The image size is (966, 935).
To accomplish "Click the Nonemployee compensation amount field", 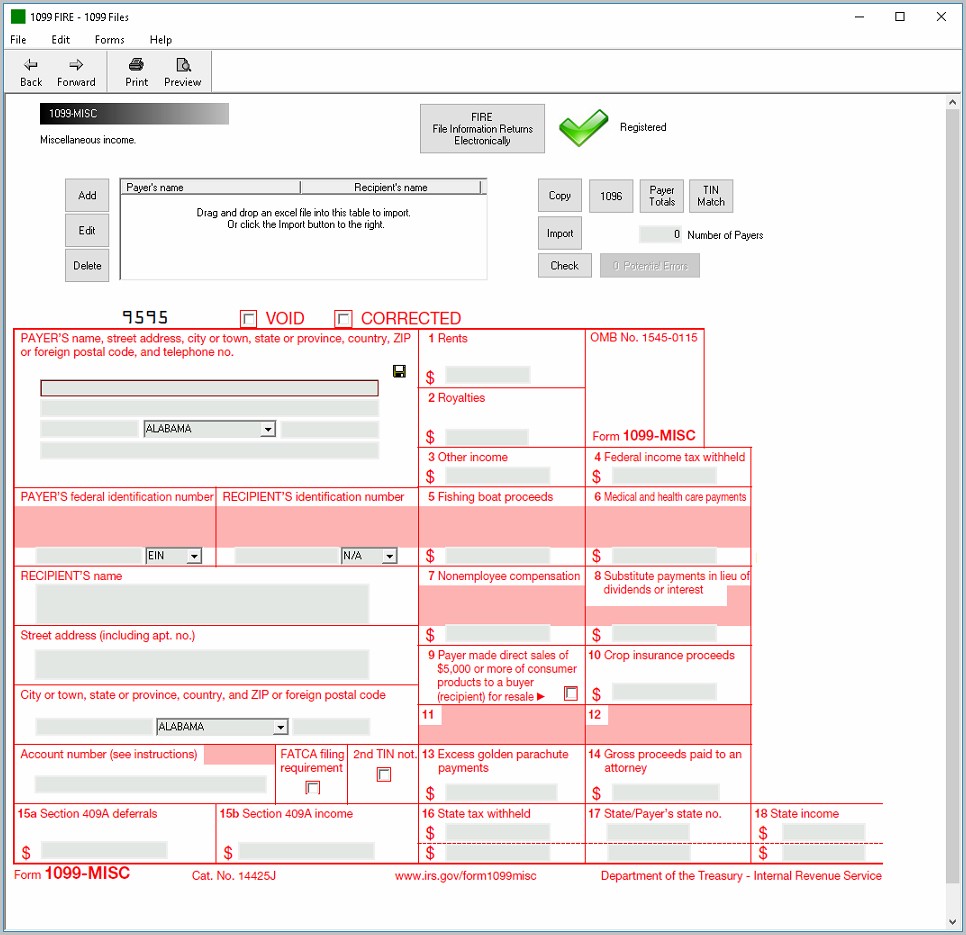I will click(497, 634).
